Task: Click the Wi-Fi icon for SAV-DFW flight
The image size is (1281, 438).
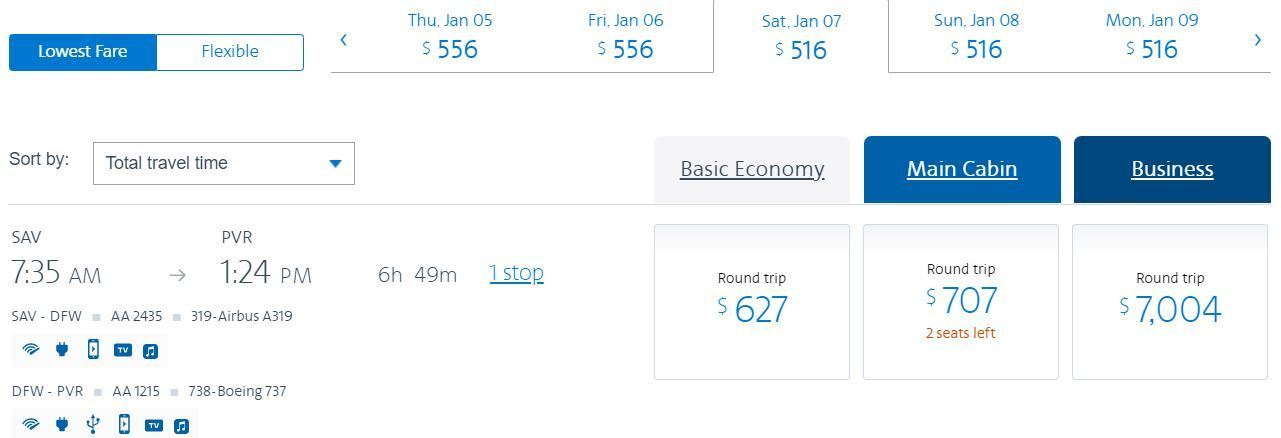Action: (x=31, y=350)
